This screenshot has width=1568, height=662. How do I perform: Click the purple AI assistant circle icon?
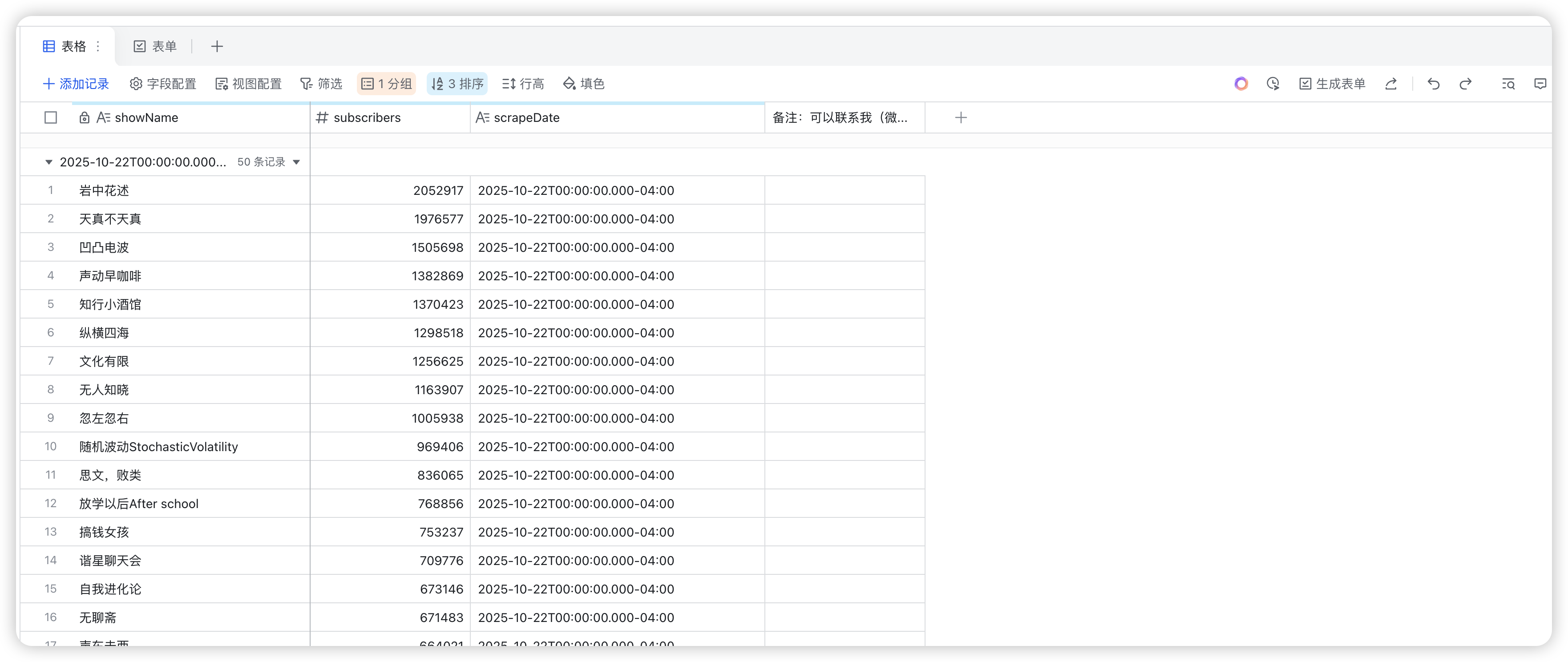pyautogui.click(x=1241, y=84)
